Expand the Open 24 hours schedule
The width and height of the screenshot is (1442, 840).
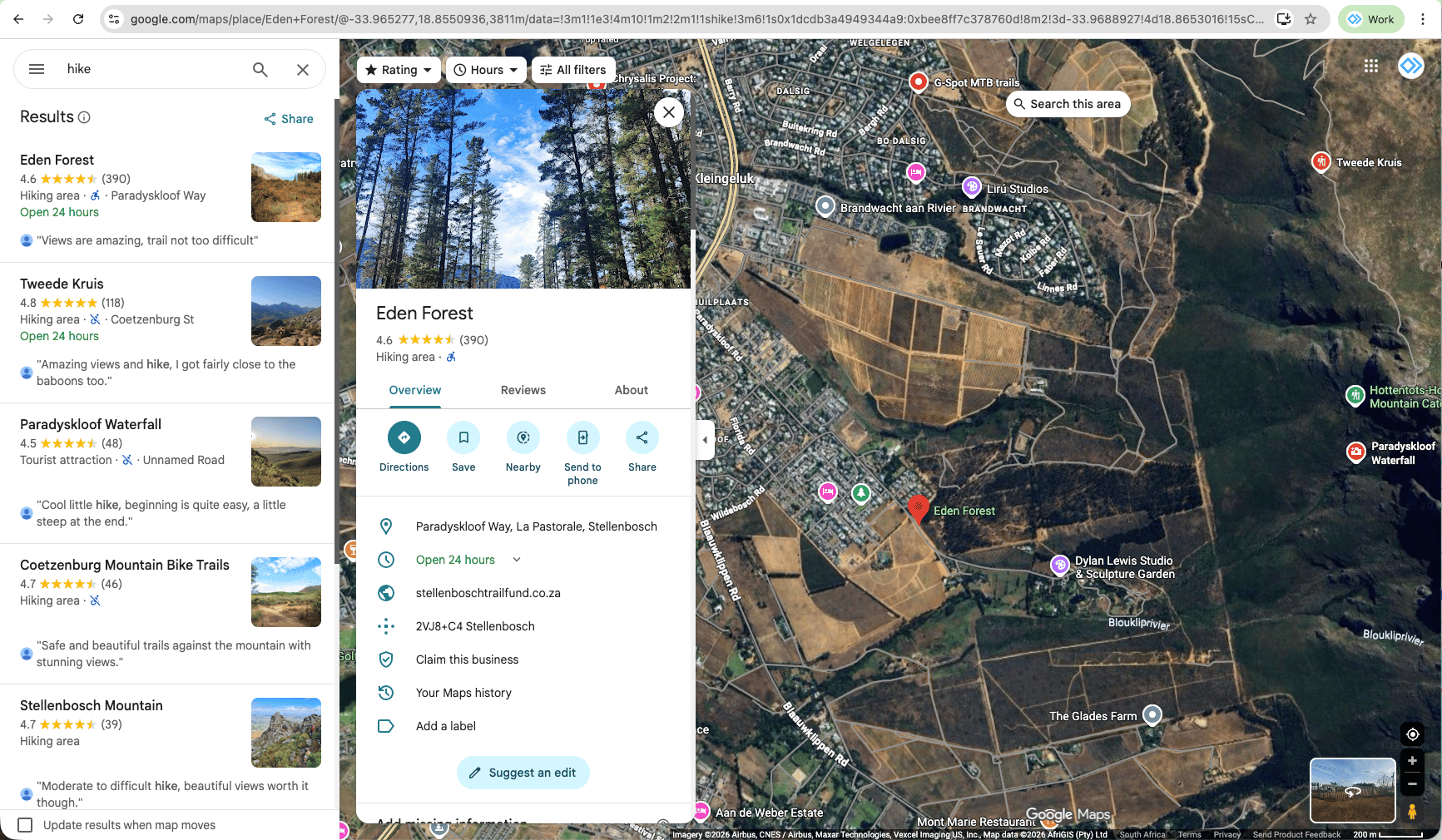[517, 560]
